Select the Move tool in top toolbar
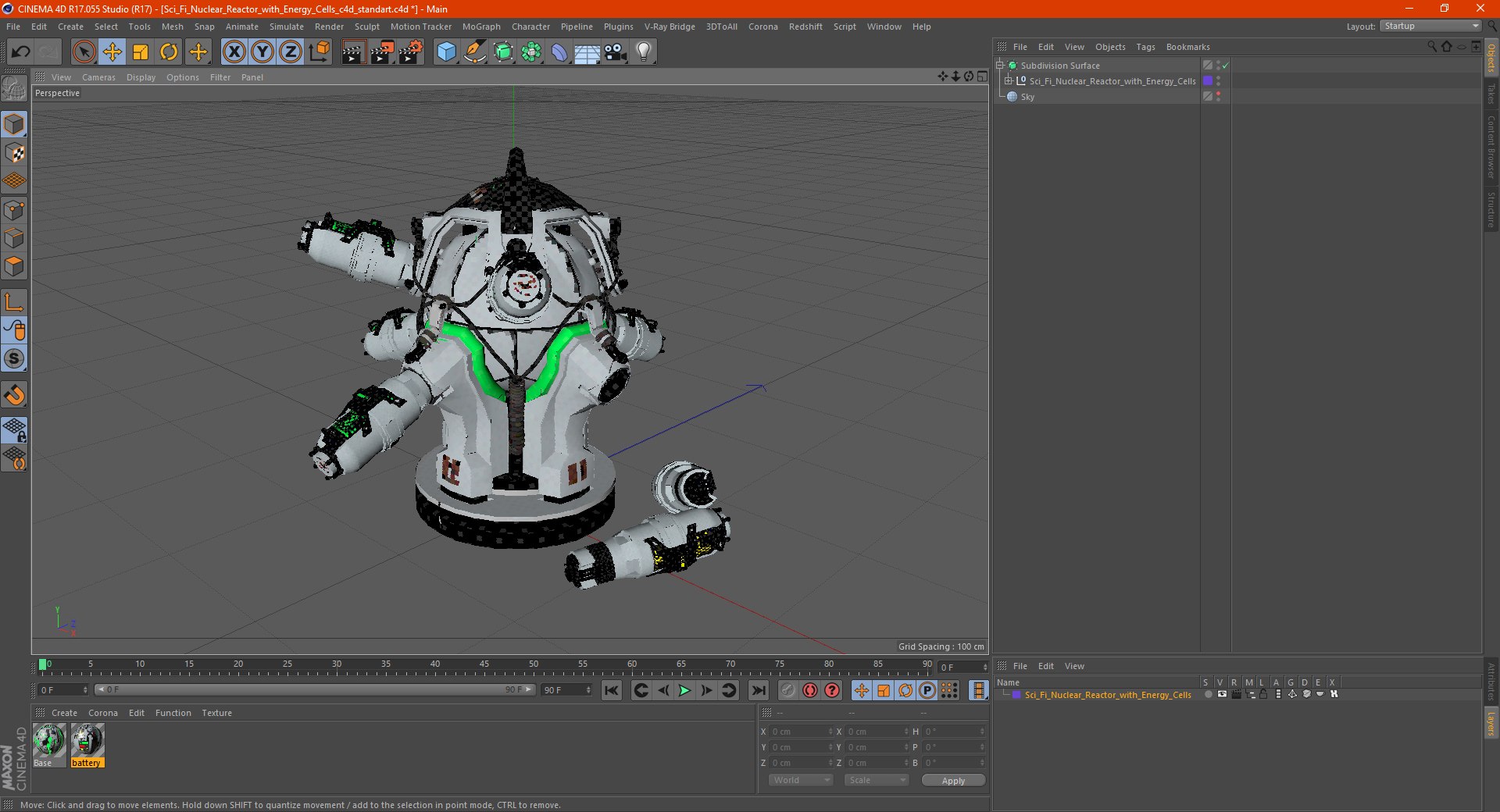The height and width of the screenshot is (812, 1500). [112, 52]
